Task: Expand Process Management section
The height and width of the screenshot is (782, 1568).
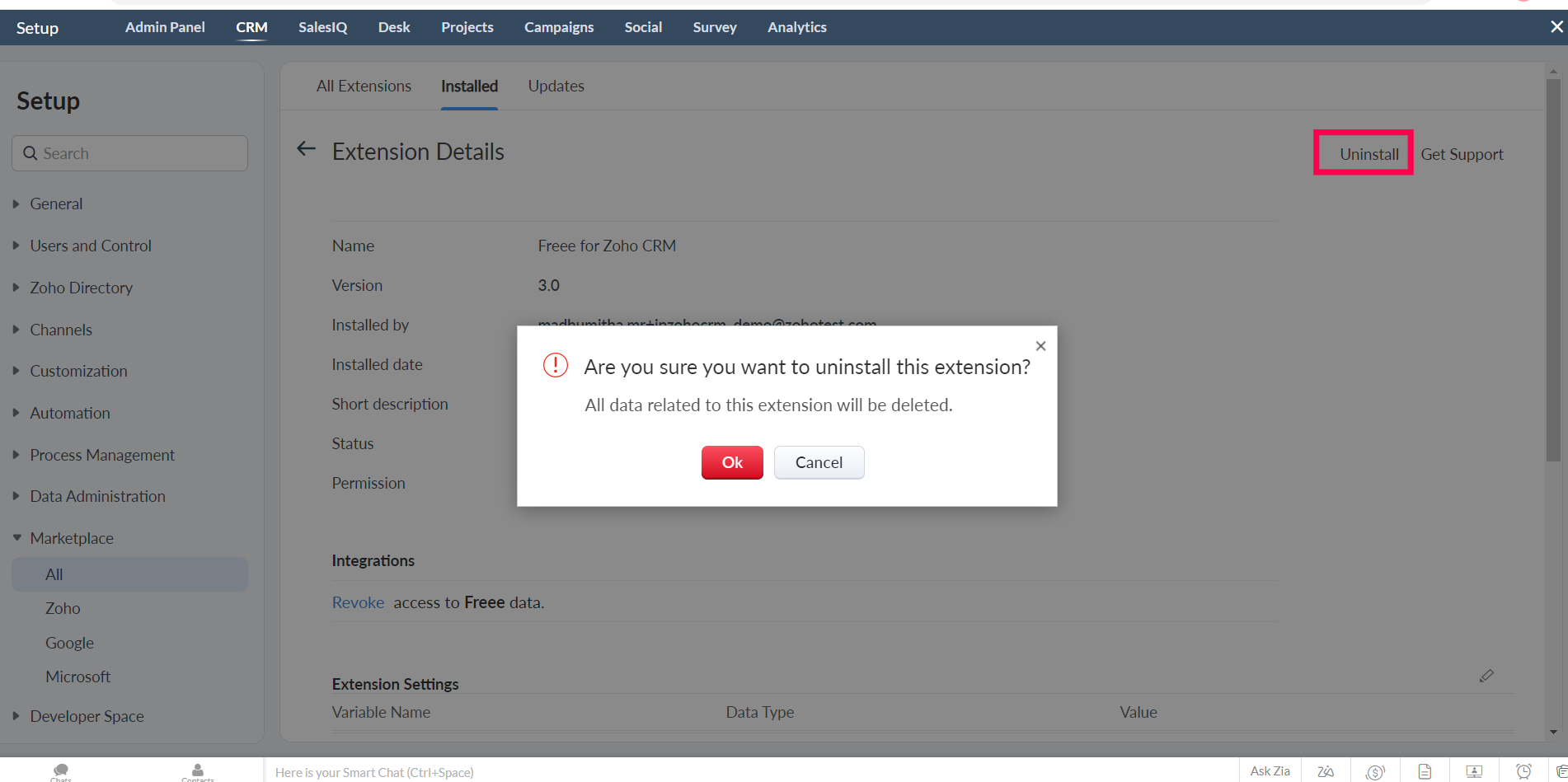Action: (102, 455)
